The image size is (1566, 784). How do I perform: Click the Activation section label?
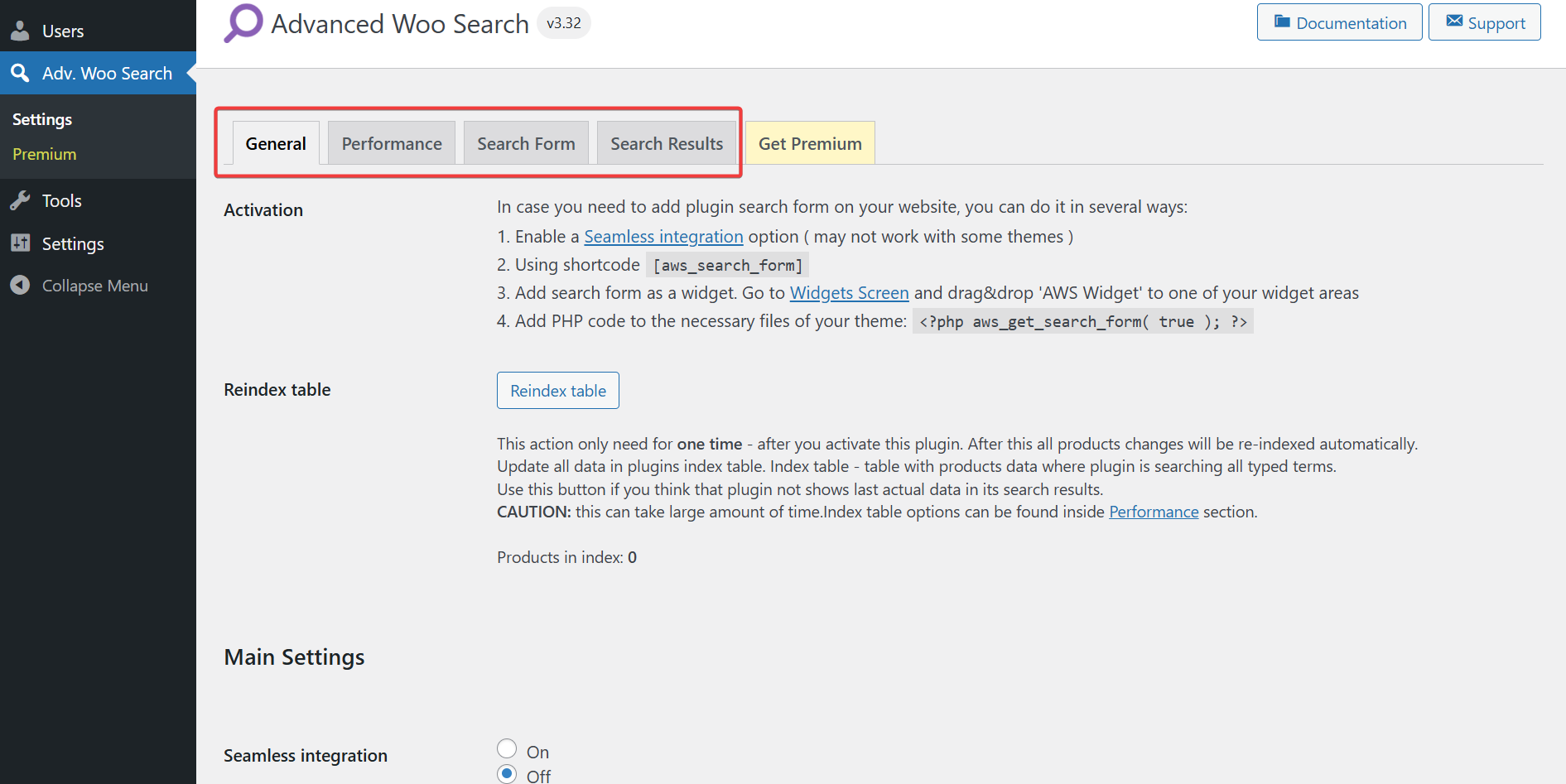263,210
